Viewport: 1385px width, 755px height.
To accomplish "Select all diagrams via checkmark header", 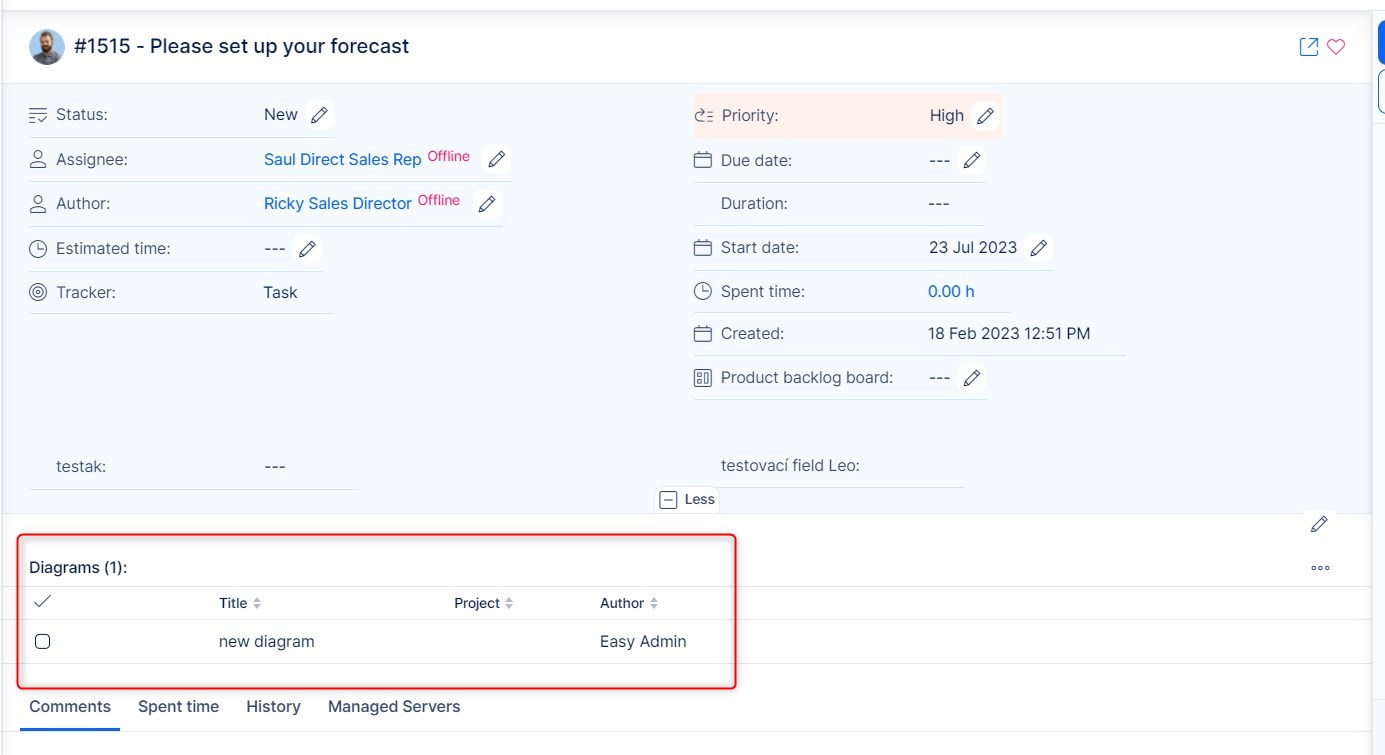I will coord(42,602).
